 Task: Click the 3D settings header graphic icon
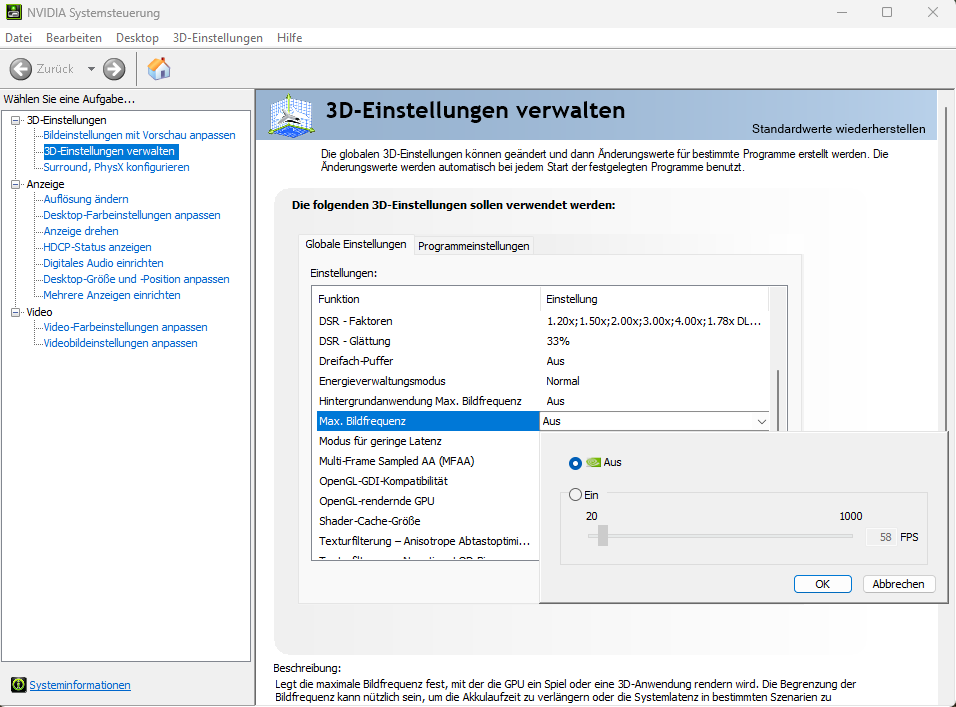[x=291, y=115]
